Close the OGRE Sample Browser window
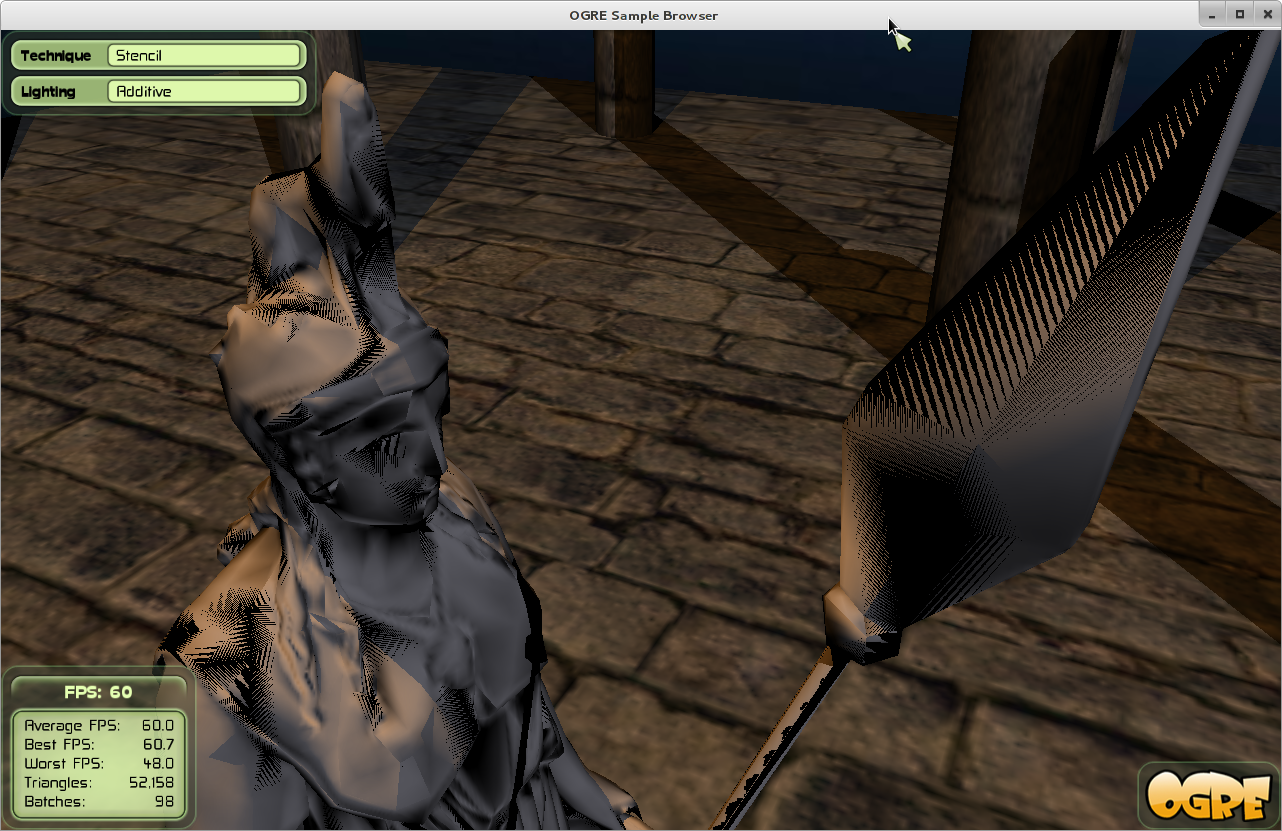1282x831 pixels. tap(1266, 14)
